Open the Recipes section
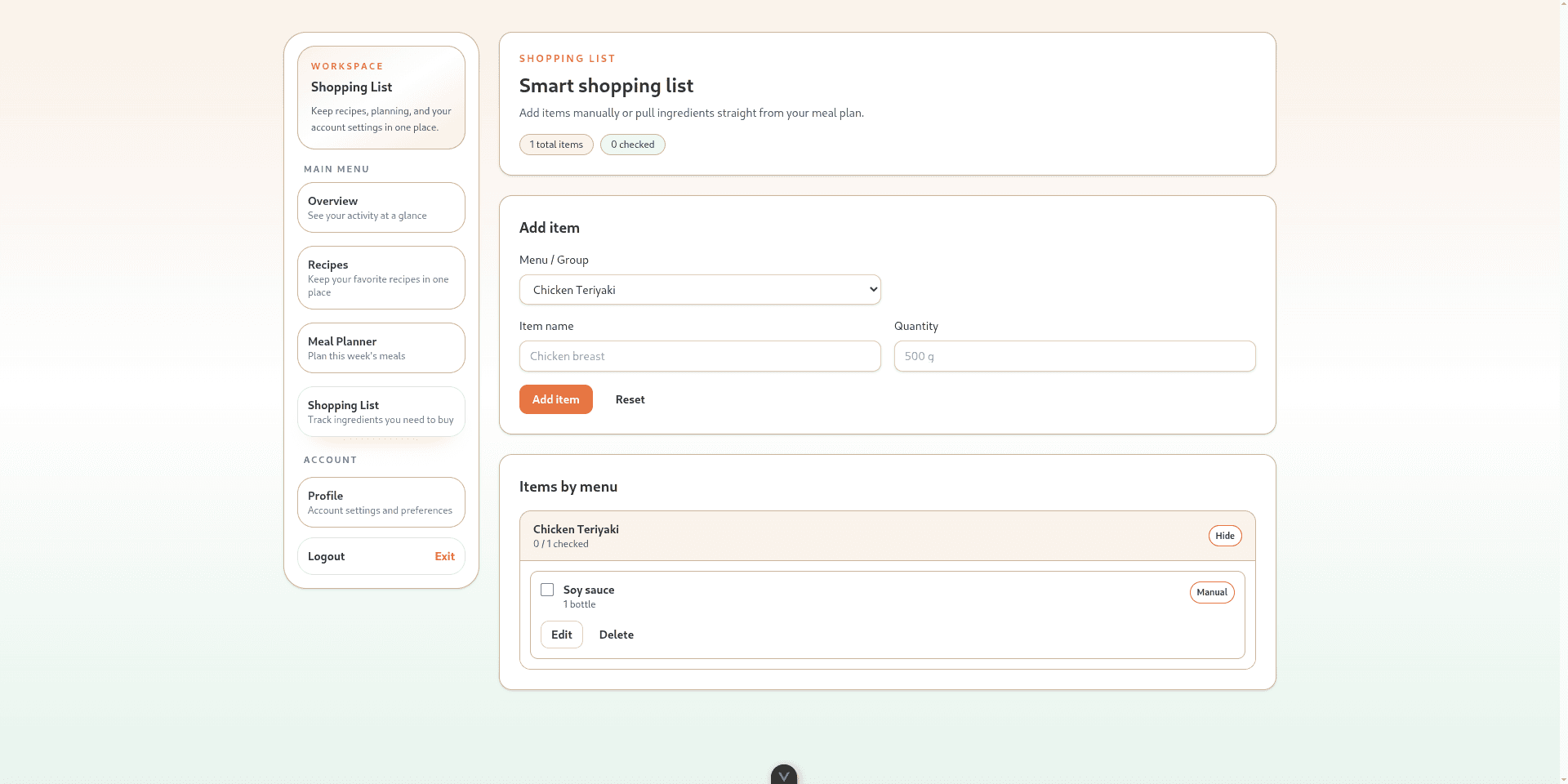 click(381, 278)
